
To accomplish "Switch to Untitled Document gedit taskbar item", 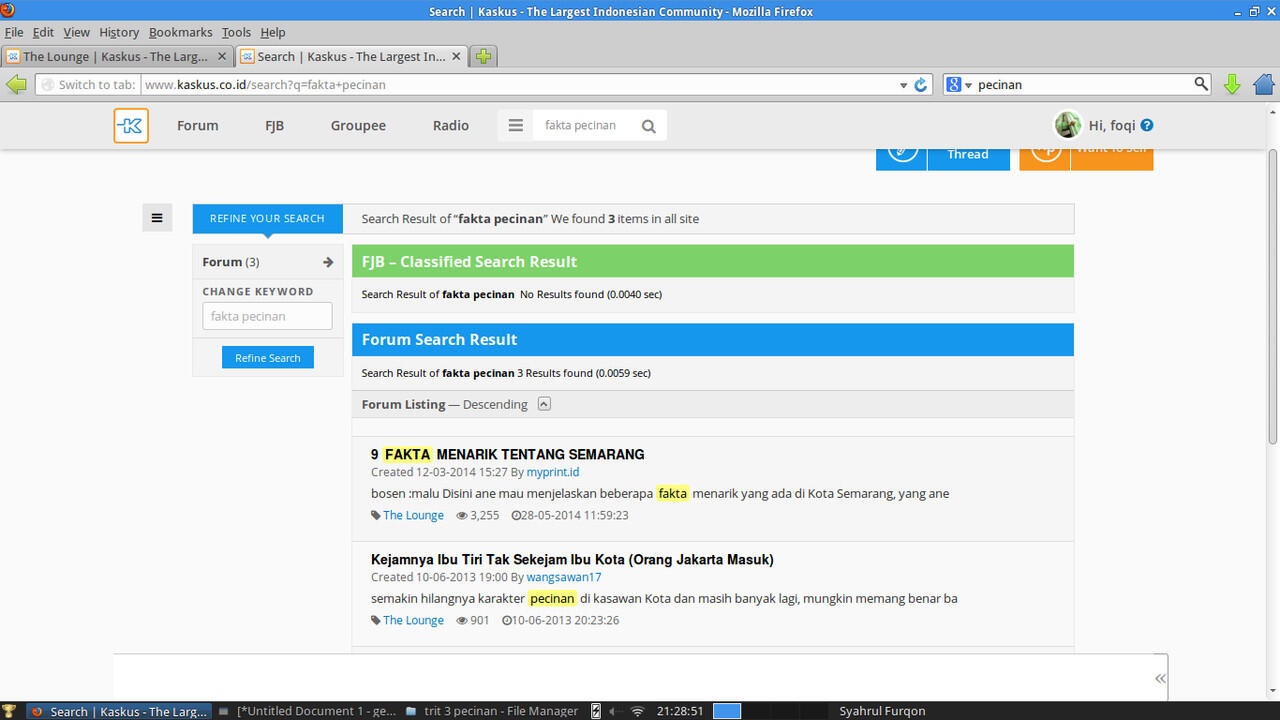I will coord(307,711).
